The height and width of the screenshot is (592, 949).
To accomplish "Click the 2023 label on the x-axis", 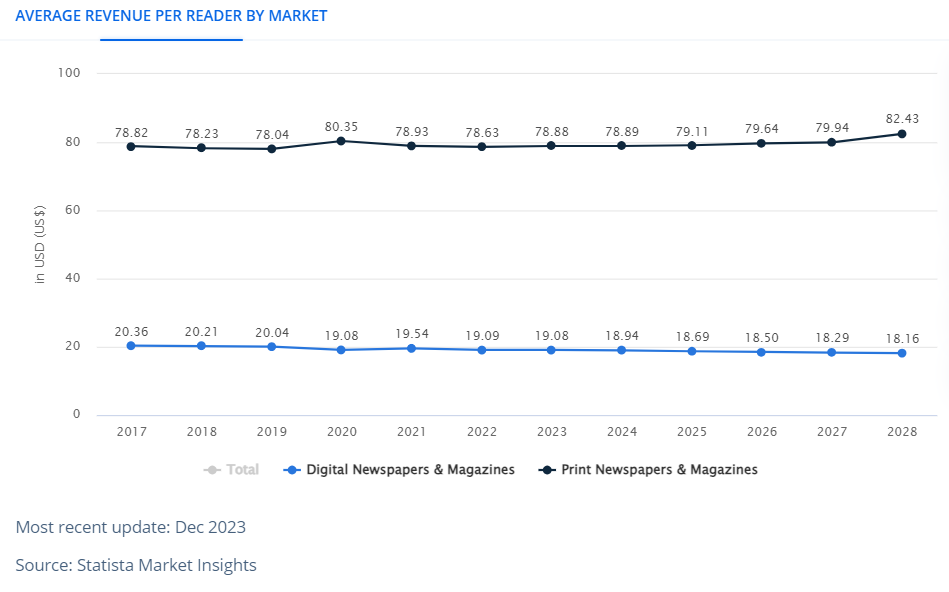I will (551, 432).
